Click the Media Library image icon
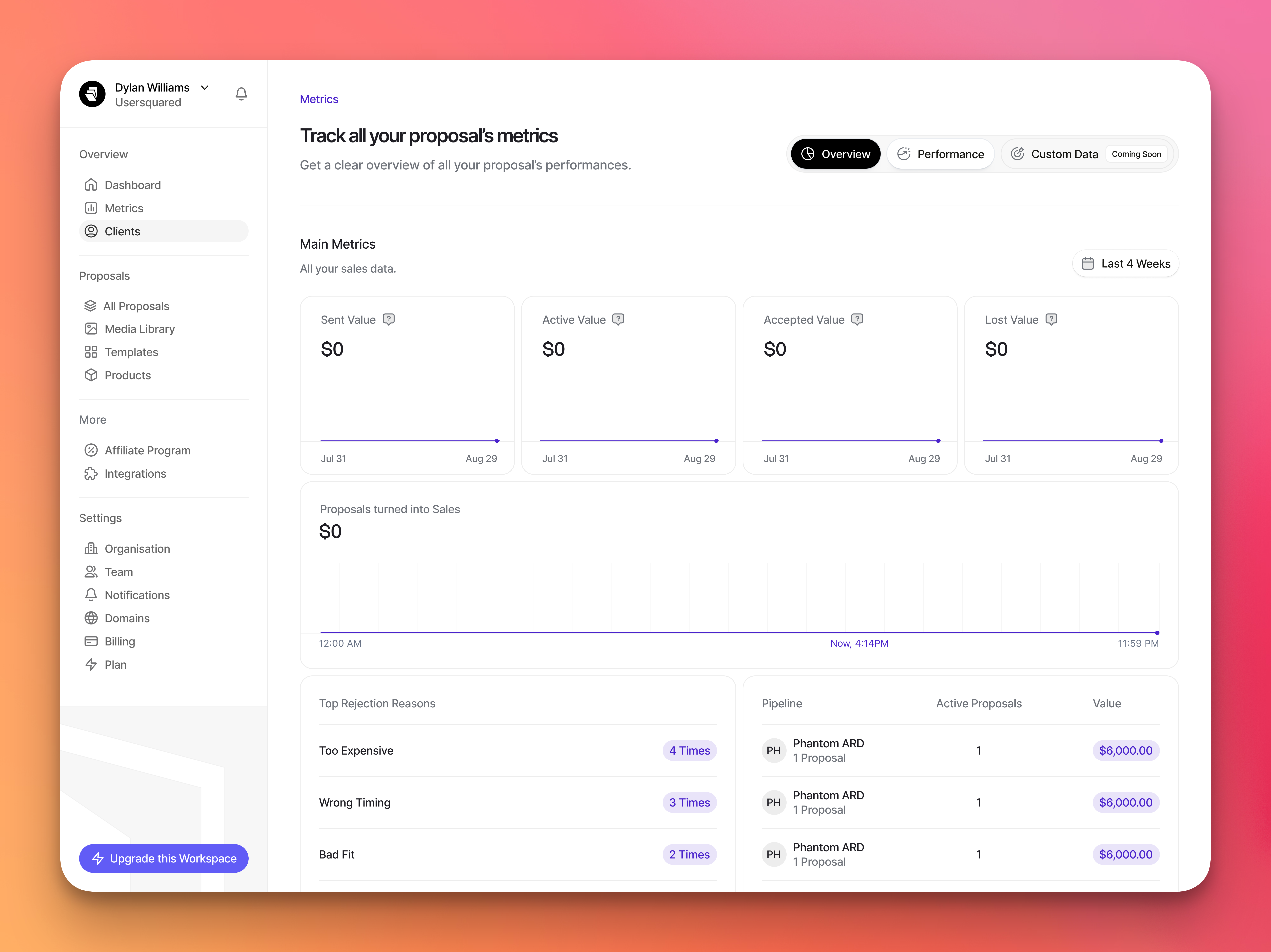 pyautogui.click(x=91, y=329)
